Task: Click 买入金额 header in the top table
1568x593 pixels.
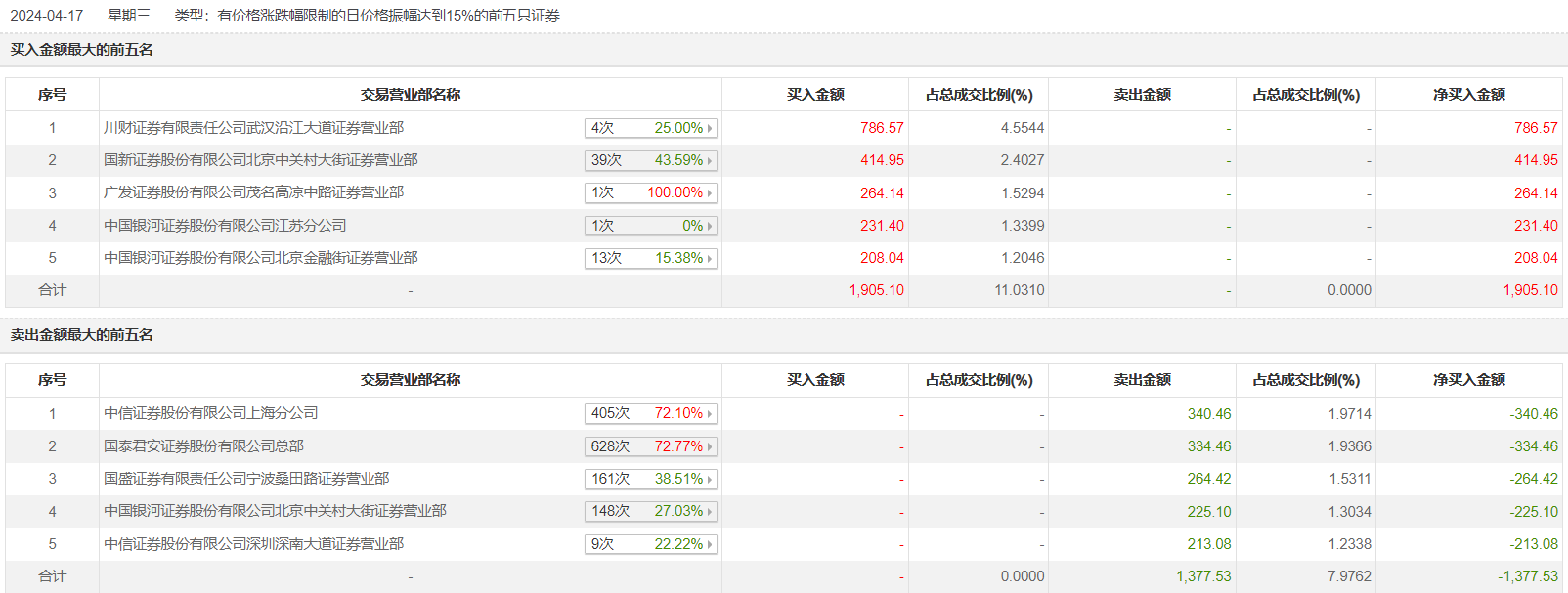Action: (x=815, y=95)
